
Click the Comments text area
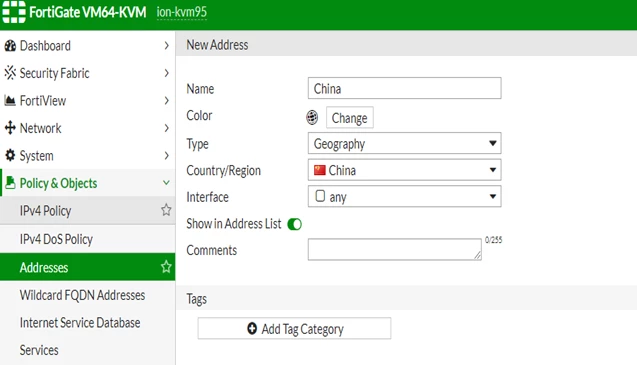[395, 250]
